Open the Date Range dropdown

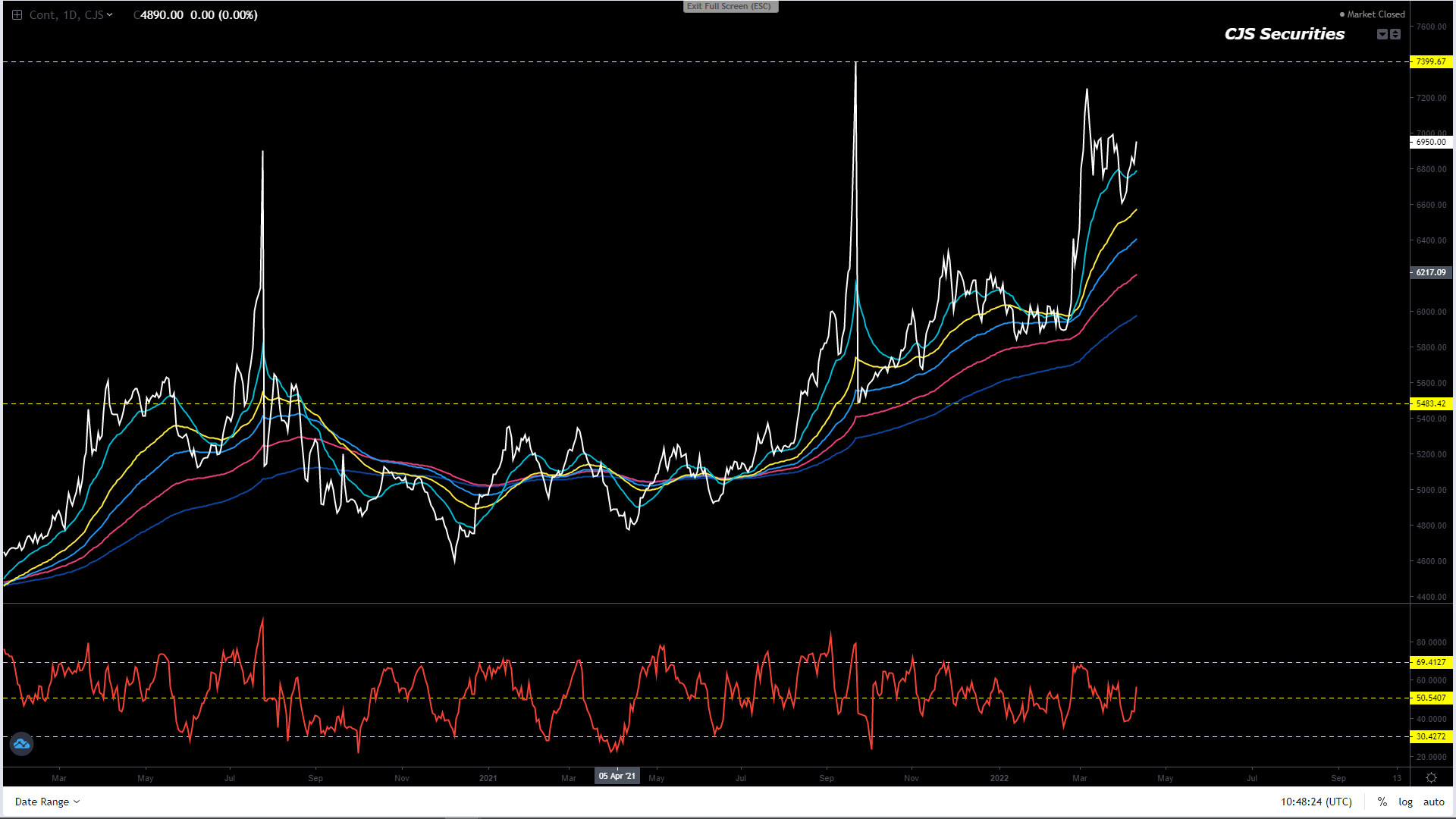coord(47,802)
